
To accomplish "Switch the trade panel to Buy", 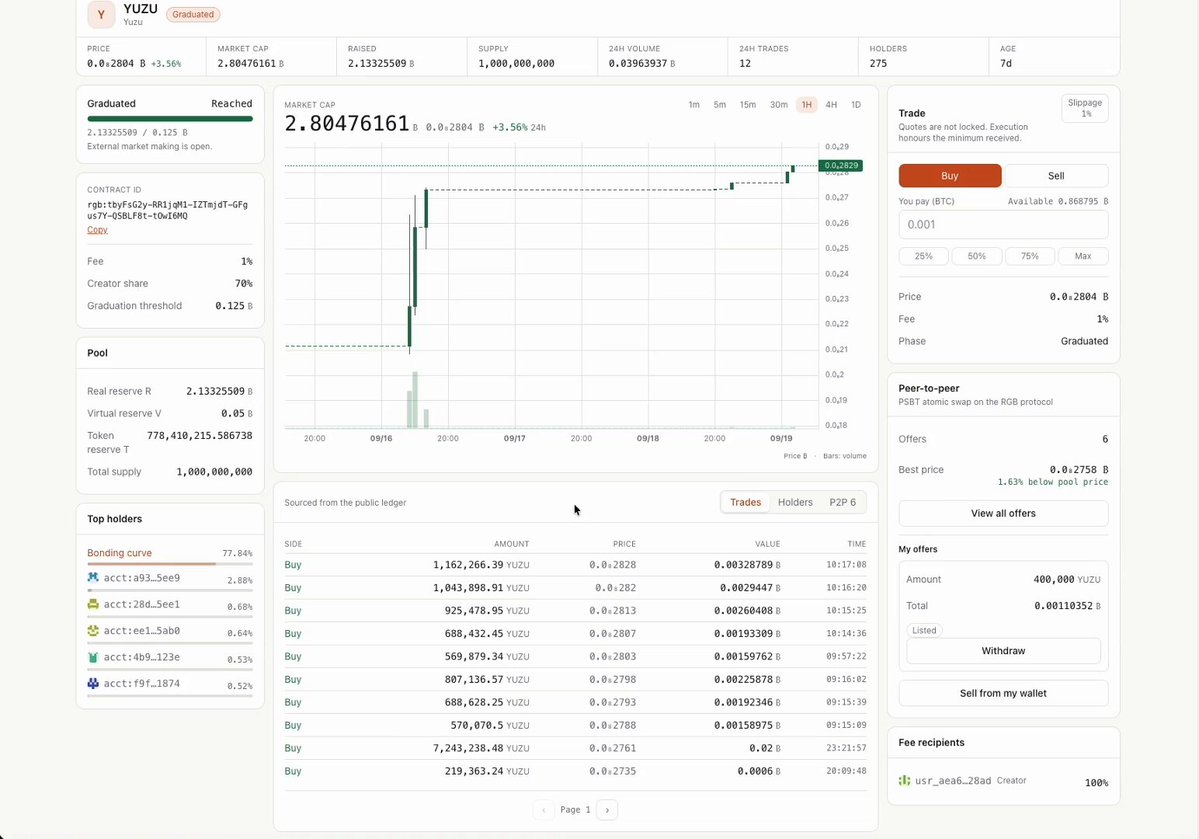I will (x=950, y=175).
